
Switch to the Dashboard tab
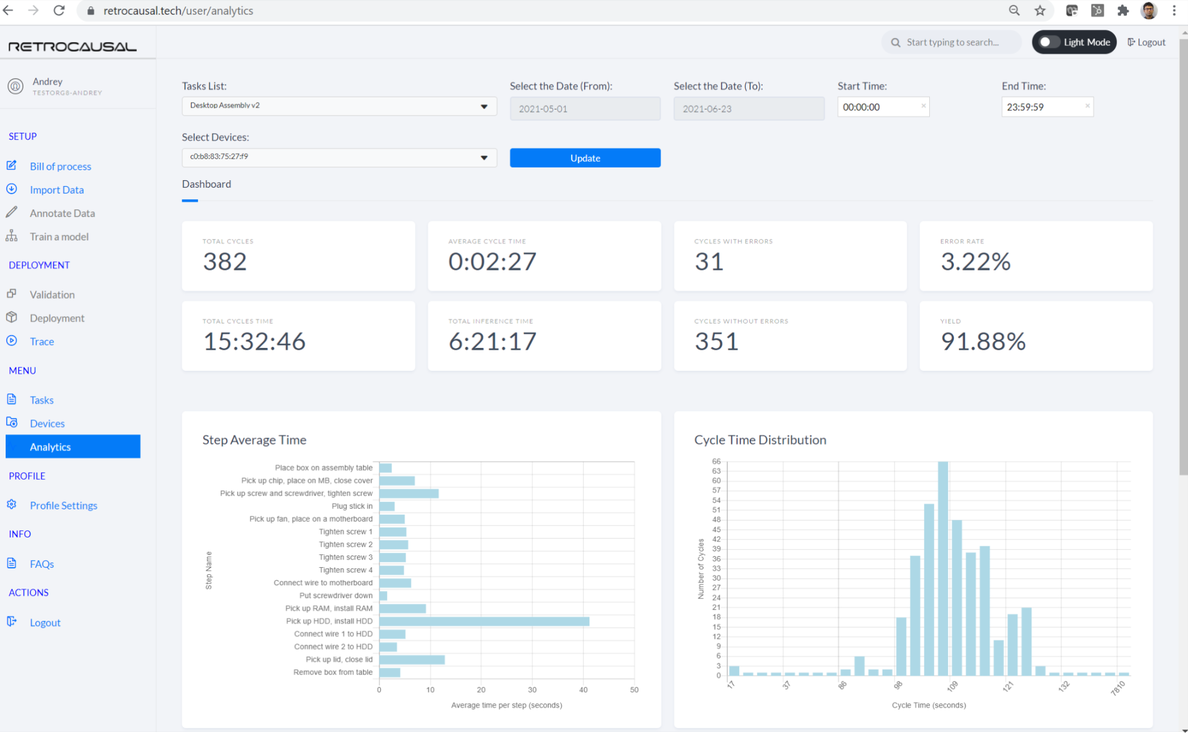pyautogui.click(x=206, y=184)
